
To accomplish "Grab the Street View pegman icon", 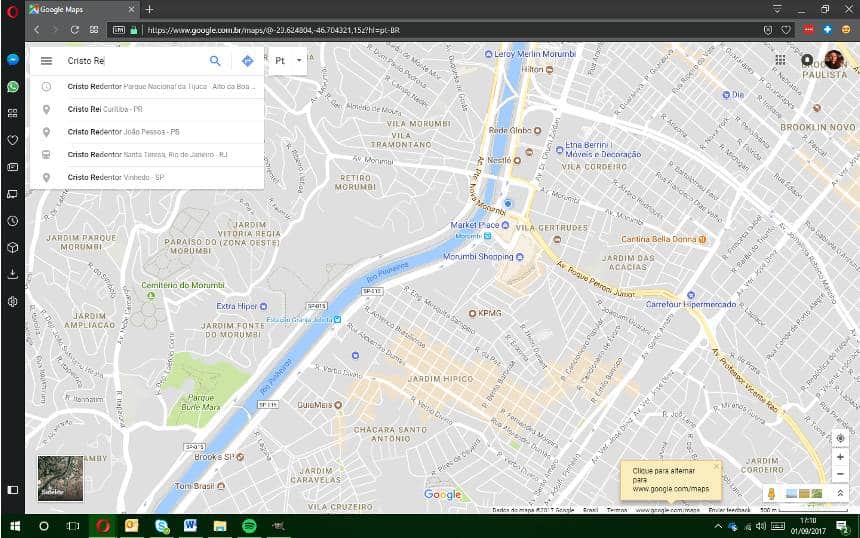I will pos(772,494).
